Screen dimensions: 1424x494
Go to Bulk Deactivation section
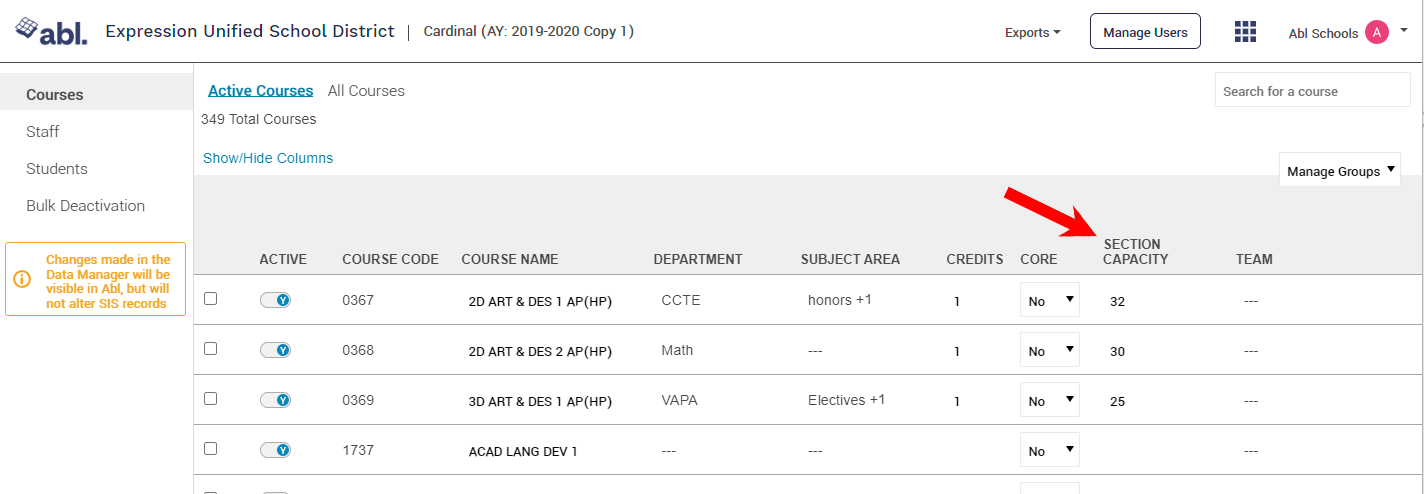[x=85, y=206]
